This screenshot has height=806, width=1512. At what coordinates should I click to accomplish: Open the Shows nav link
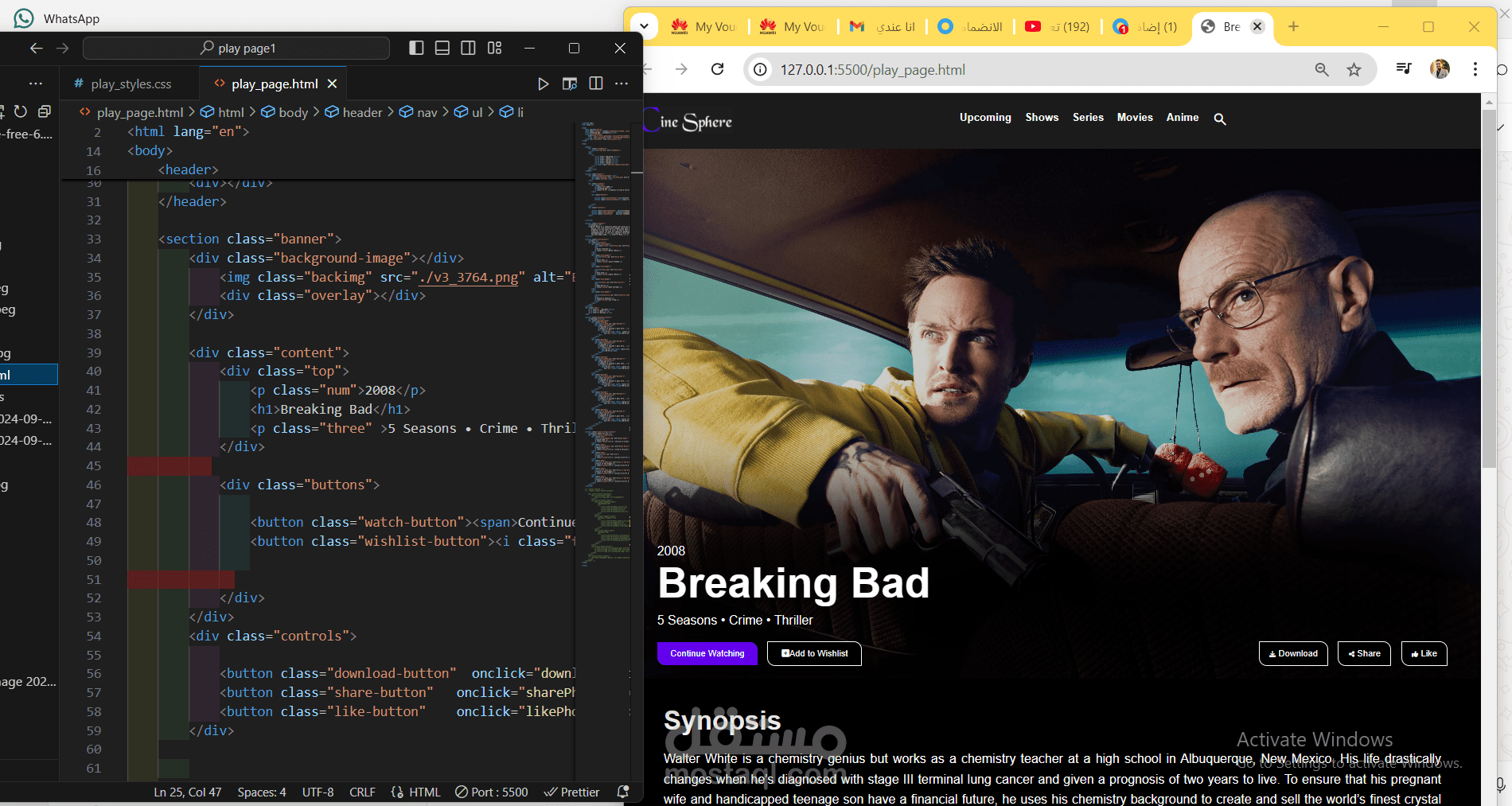pyautogui.click(x=1042, y=117)
